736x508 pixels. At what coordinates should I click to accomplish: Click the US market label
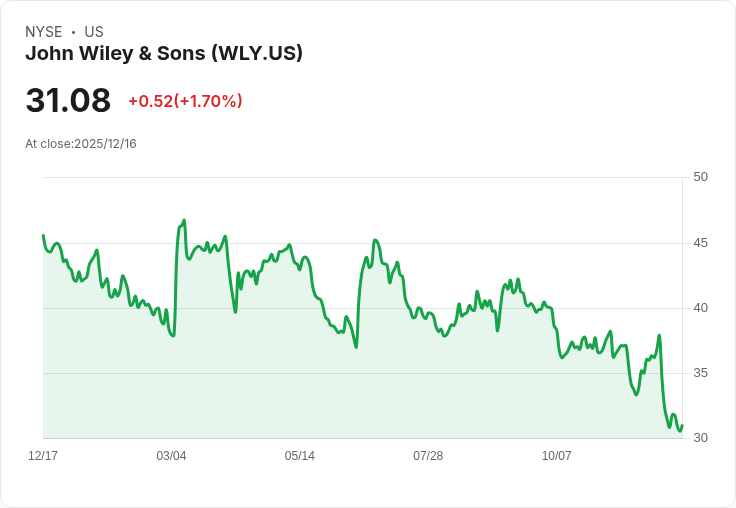coord(94,32)
